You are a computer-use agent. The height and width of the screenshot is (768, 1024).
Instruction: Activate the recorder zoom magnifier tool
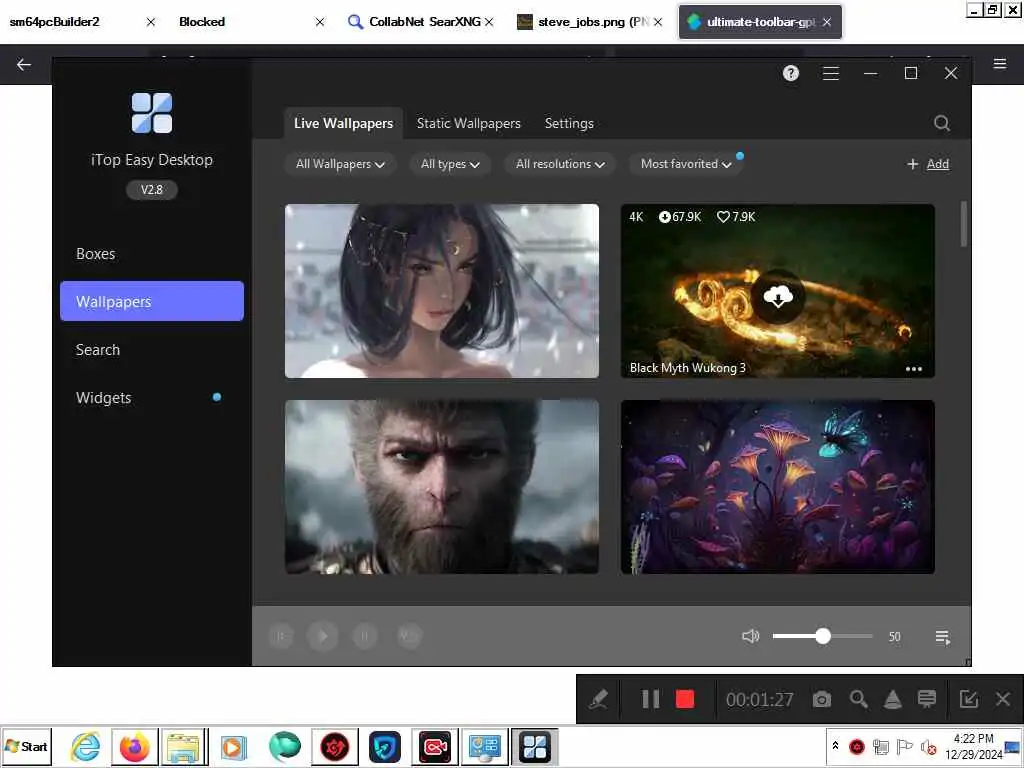[x=858, y=699]
